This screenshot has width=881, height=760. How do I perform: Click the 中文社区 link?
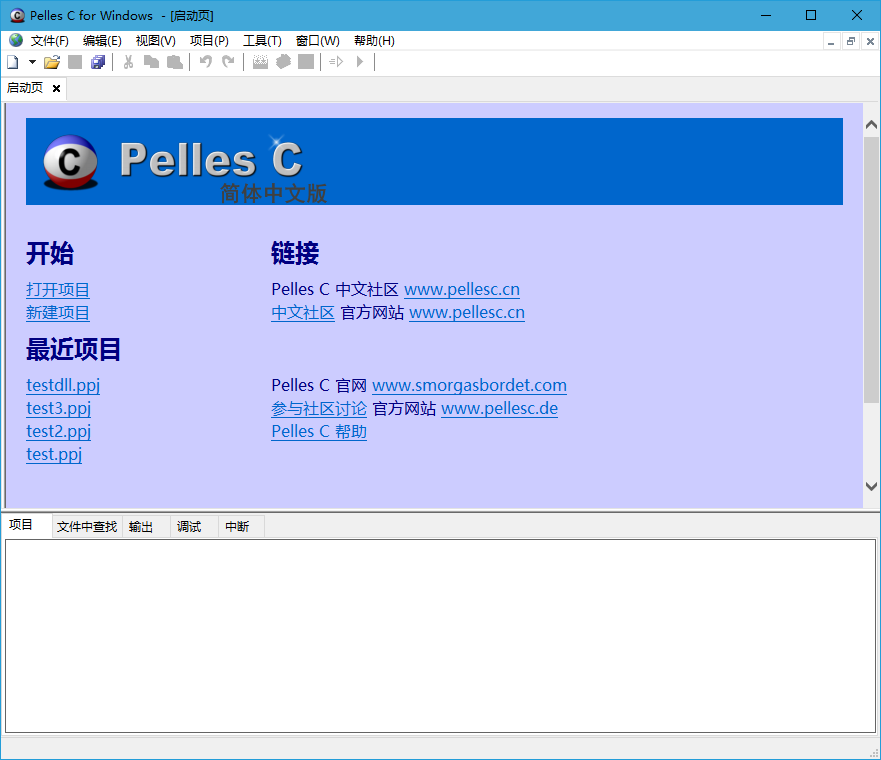point(303,312)
